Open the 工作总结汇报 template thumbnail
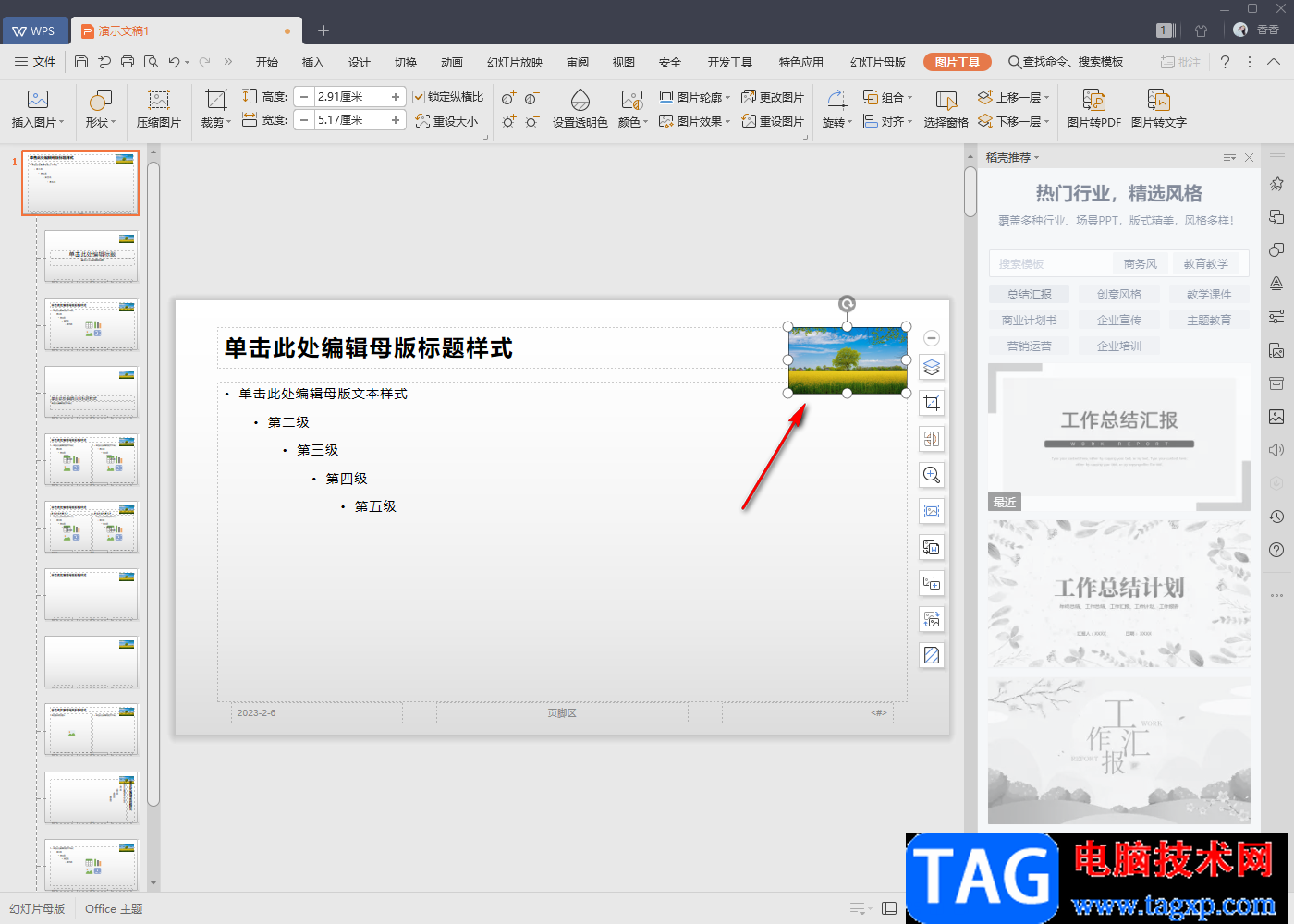This screenshot has height=924, width=1294. [1118, 437]
